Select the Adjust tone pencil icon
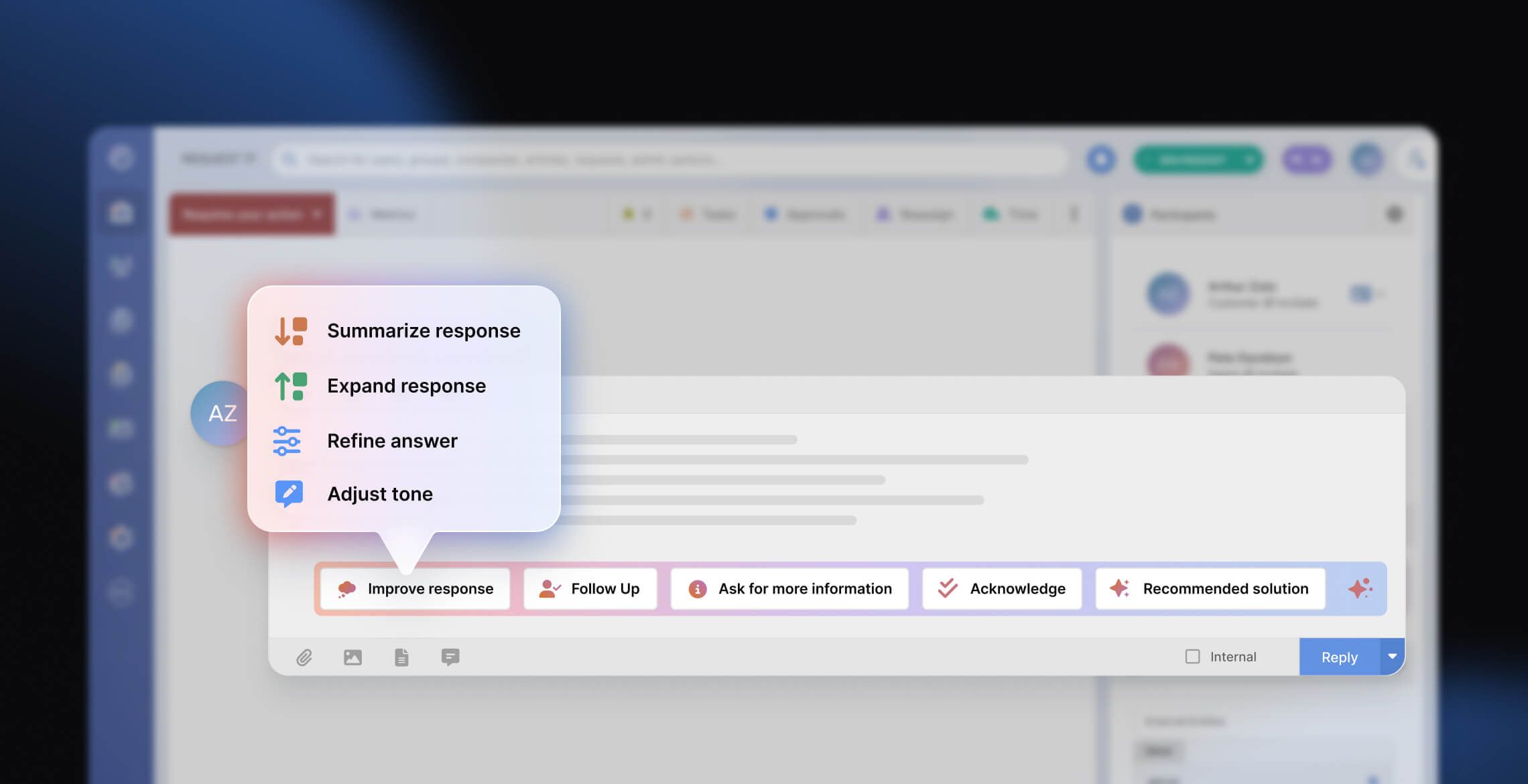Image resolution: width=1528 pixels, height=784 pixels. (x=289, y=493)
